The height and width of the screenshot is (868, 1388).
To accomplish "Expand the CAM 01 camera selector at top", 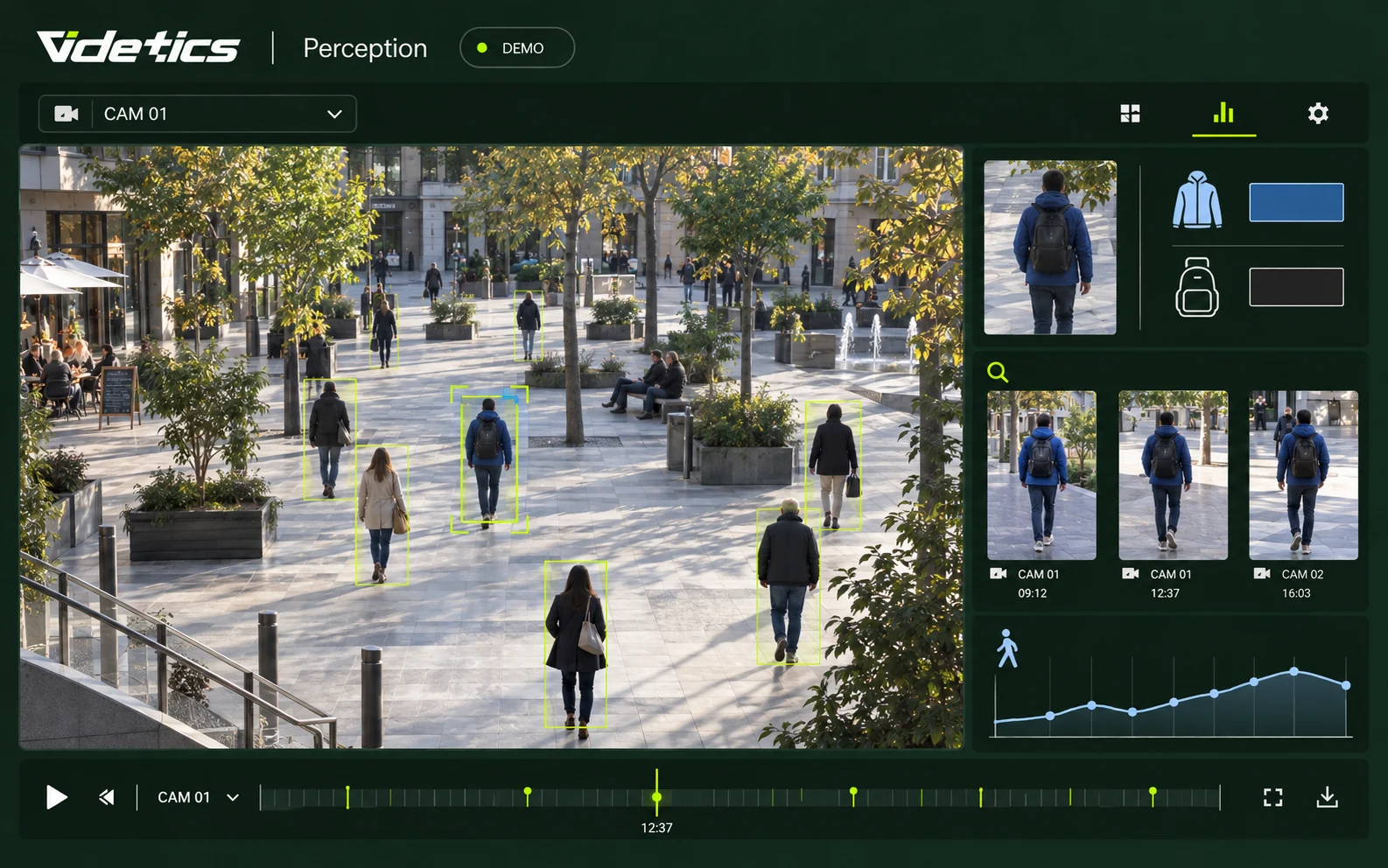I will pos(198,114).
